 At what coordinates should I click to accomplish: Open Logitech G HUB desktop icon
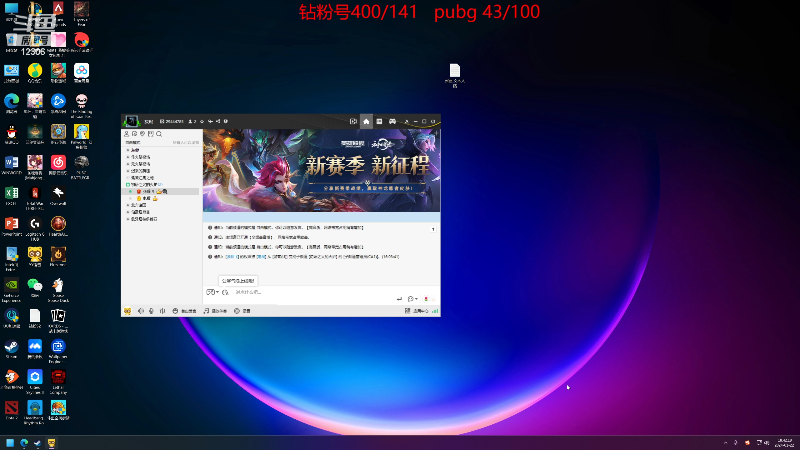[x=35, y=227]
